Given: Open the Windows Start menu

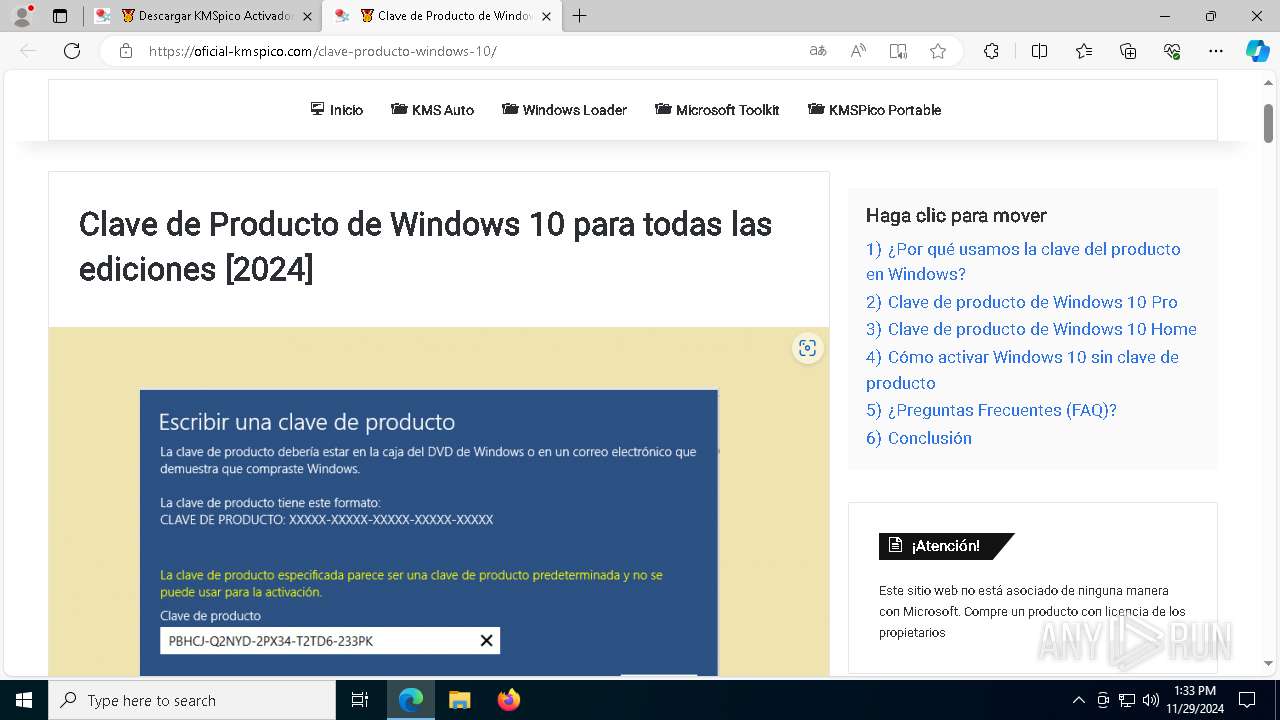Looking at the screenshot, I should pyautogui.click(x=24, y=700).
